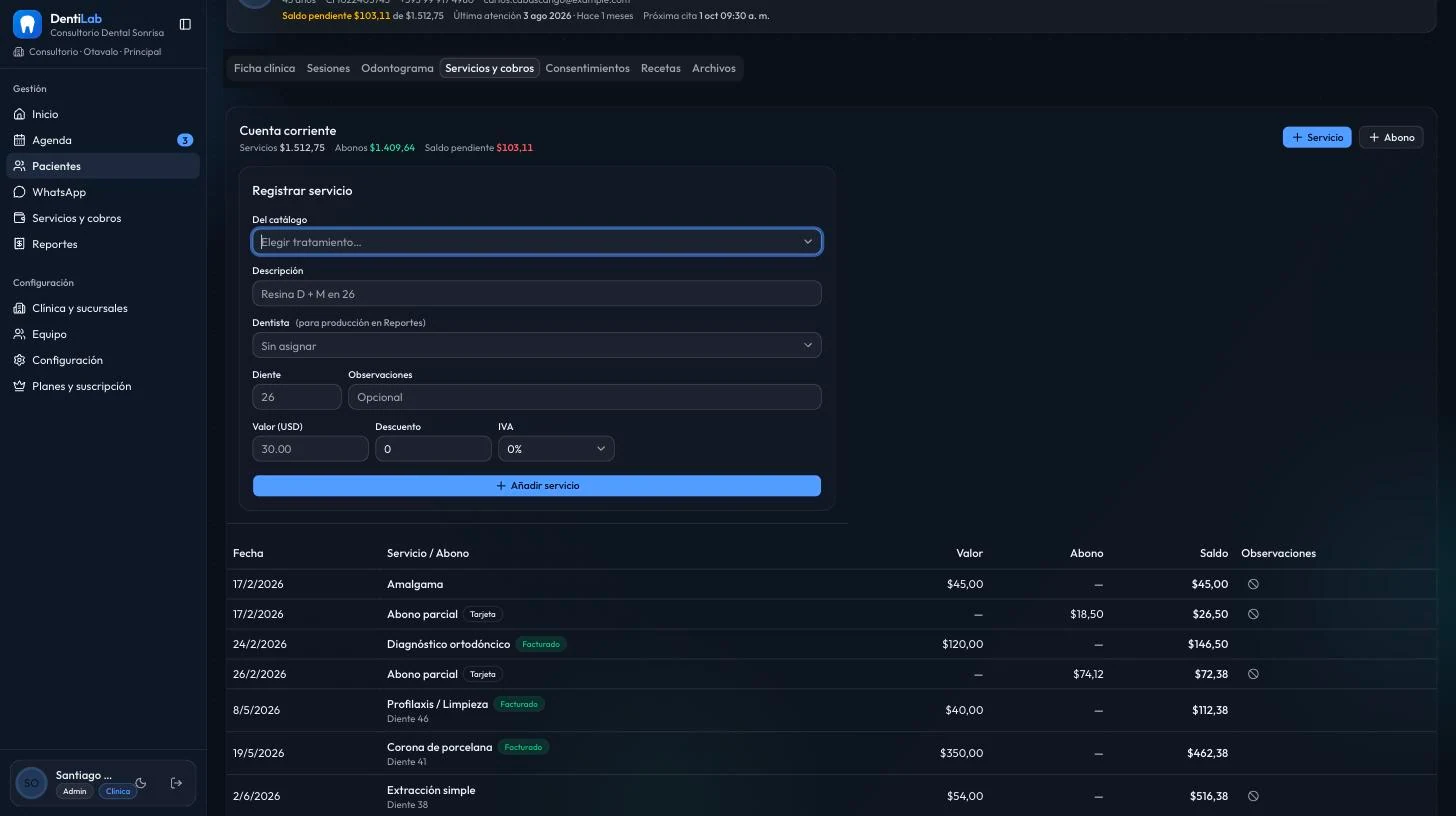Click observations icon in Extracción simple row
Viewport: 1456px width, 816px height.
click(x=1253, y=797)
